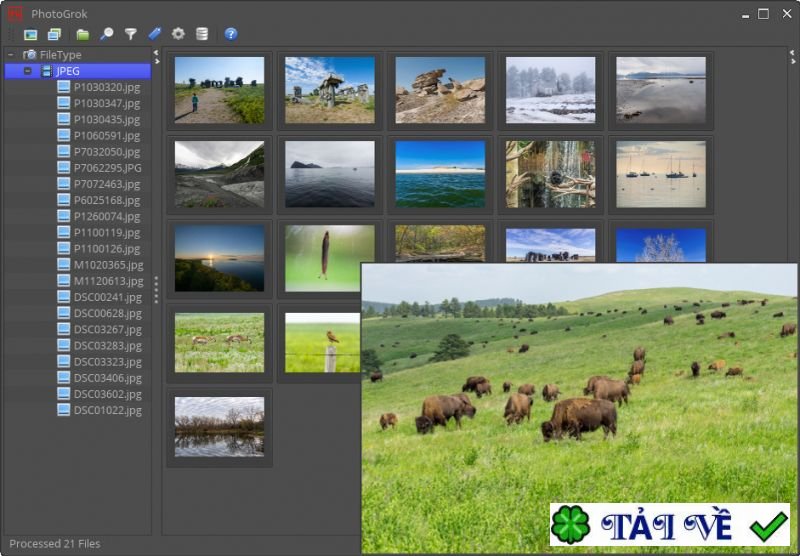The image size is (800, 556).
Task: Open settings with the gear icon
Action: click(x=178, y=34)
